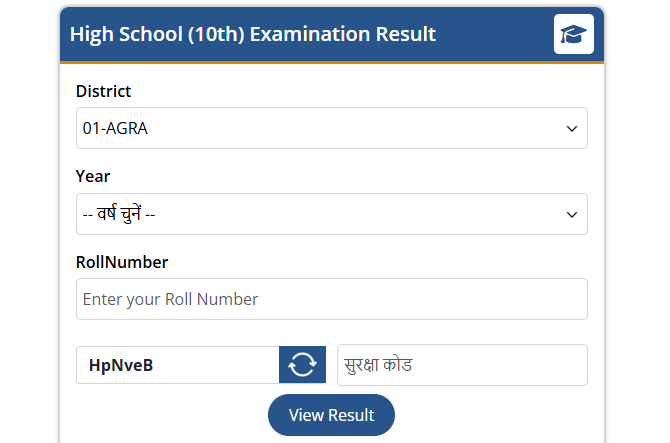Click the RollNumber field label
The height and width of the screenshot is (443, 670).
122,262
